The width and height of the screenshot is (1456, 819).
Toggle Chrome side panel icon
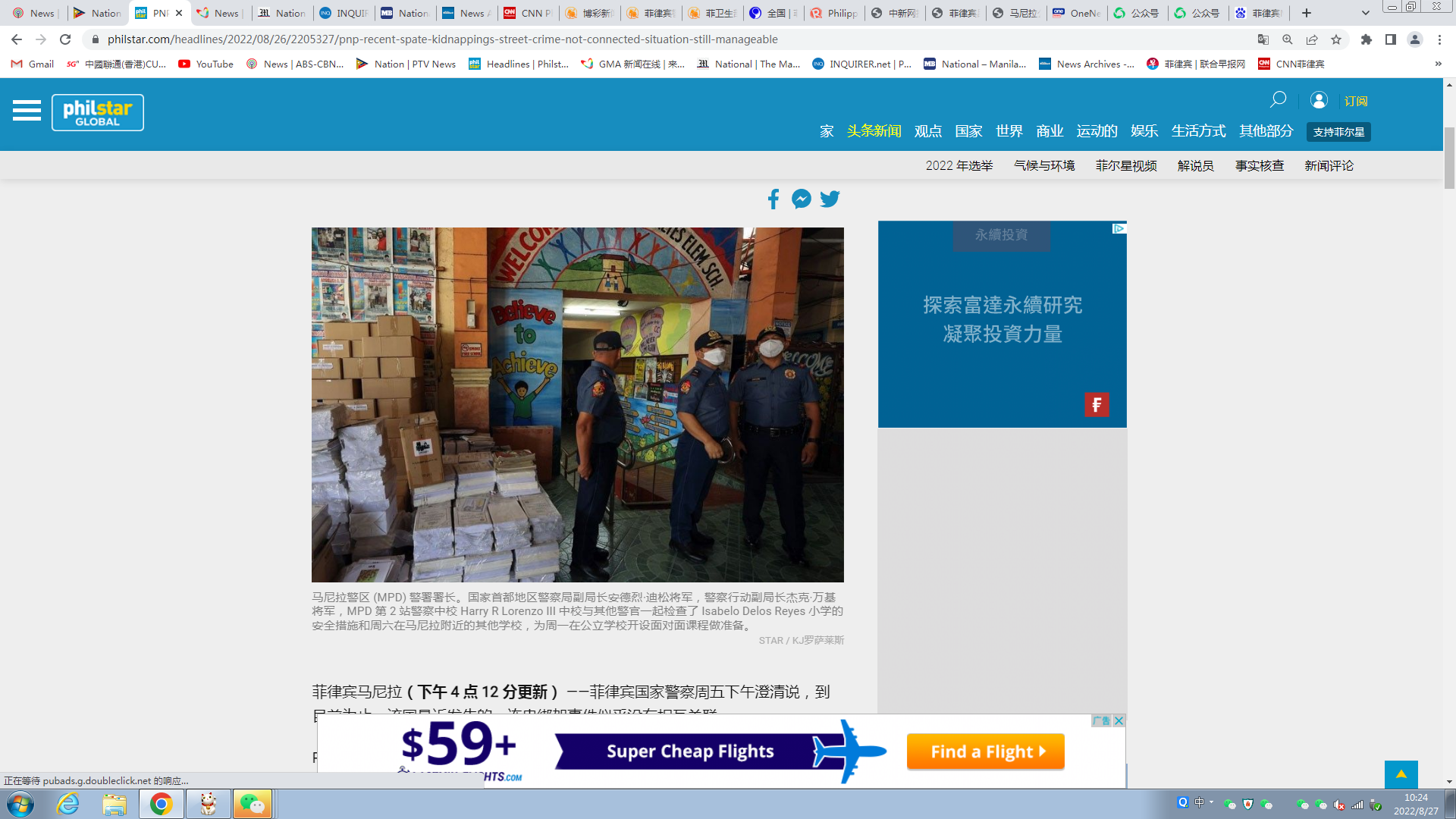(x=1391, y=39)
